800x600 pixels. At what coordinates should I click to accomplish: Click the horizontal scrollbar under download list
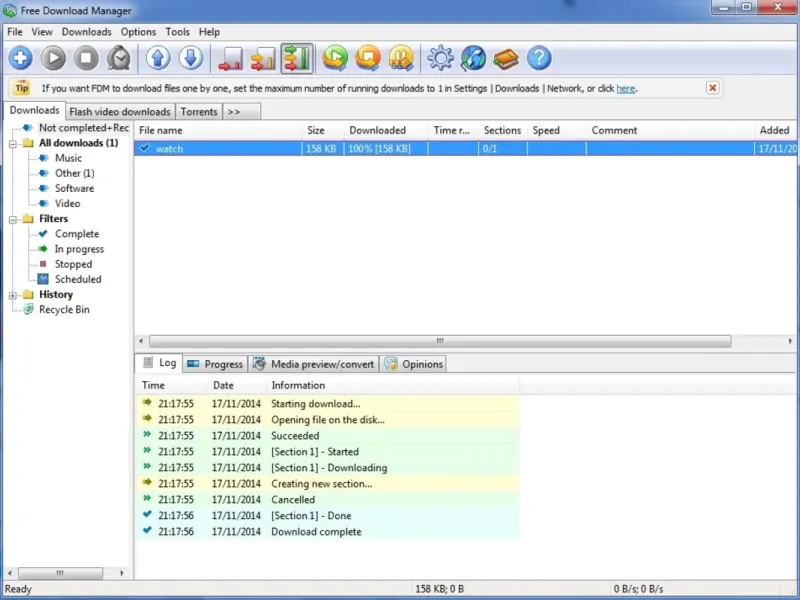[x=440, y=341]
